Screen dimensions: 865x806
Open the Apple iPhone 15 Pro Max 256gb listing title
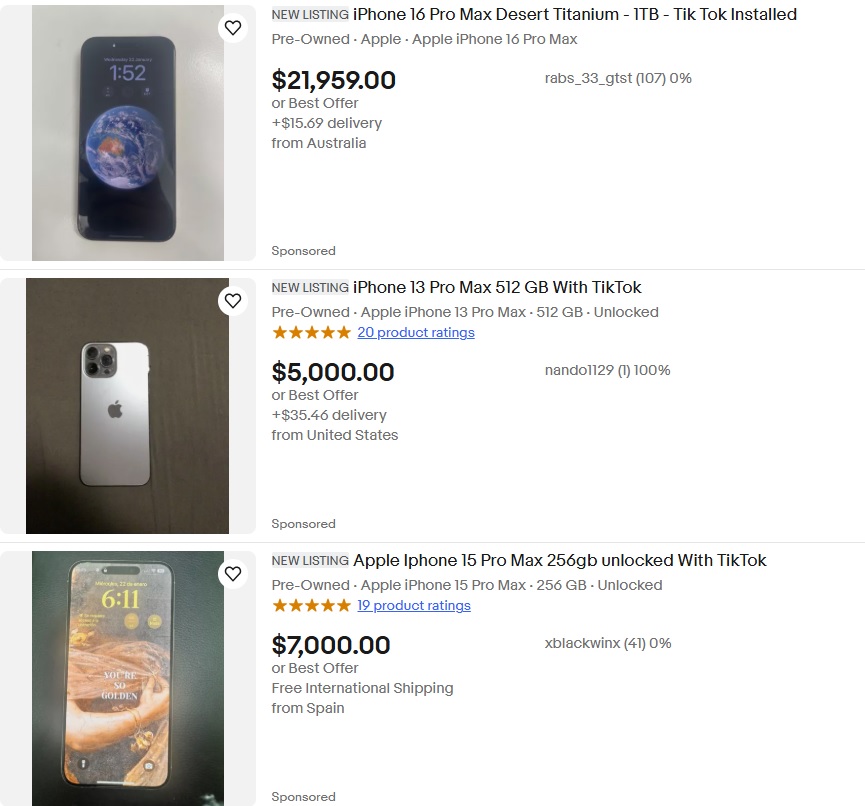coord(559,561)
